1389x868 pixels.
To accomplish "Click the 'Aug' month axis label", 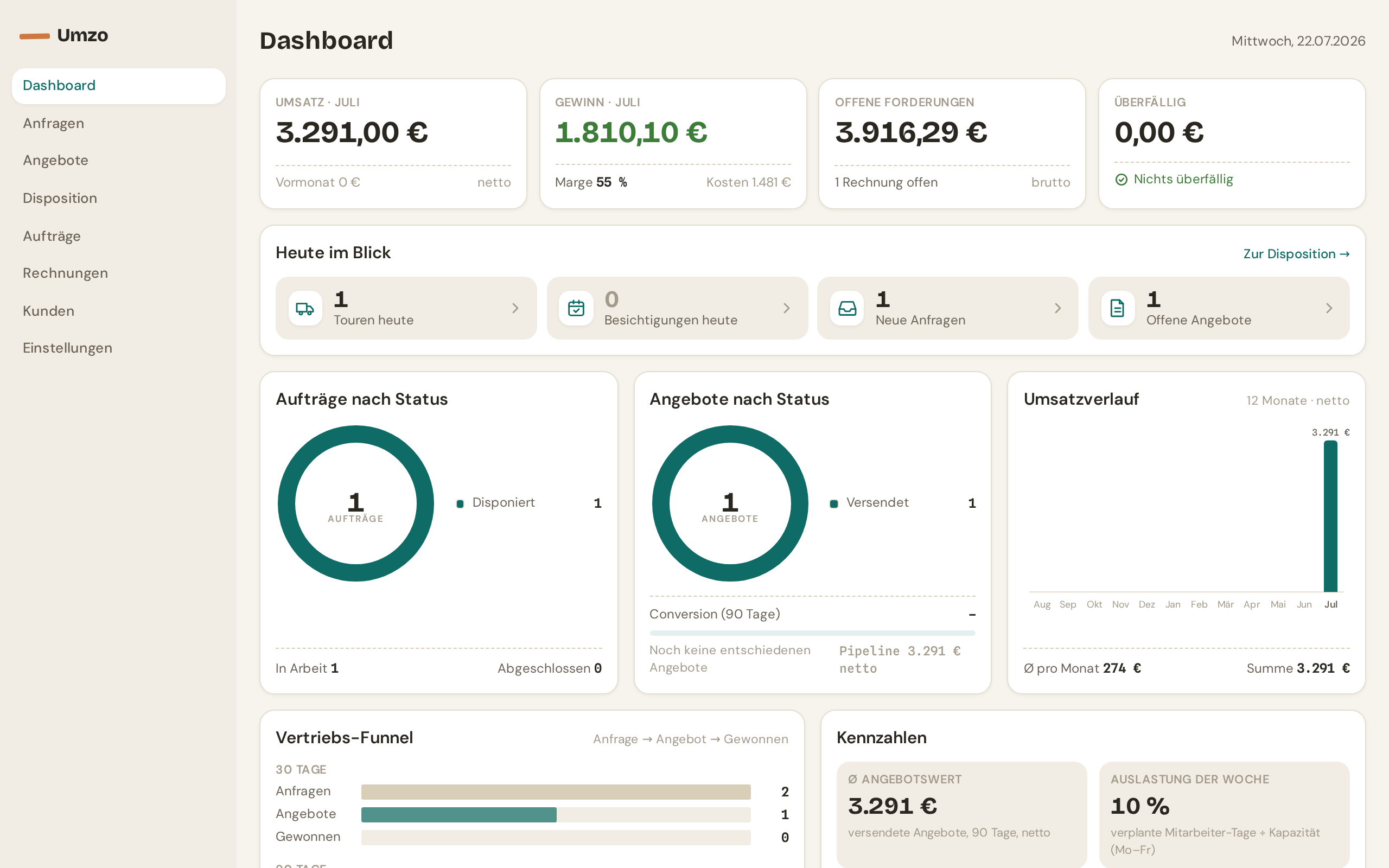I will click(1042, 604).
